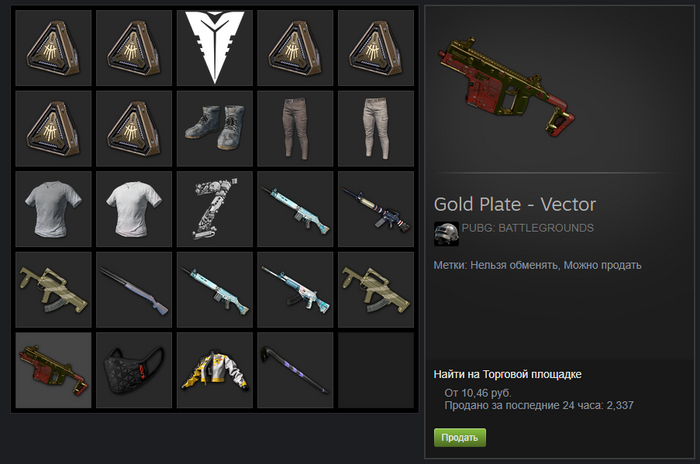700x464 pixels.
Task: Click the PUBG helmet game icon
Action: pyautogui.click(x=446, y=234)
